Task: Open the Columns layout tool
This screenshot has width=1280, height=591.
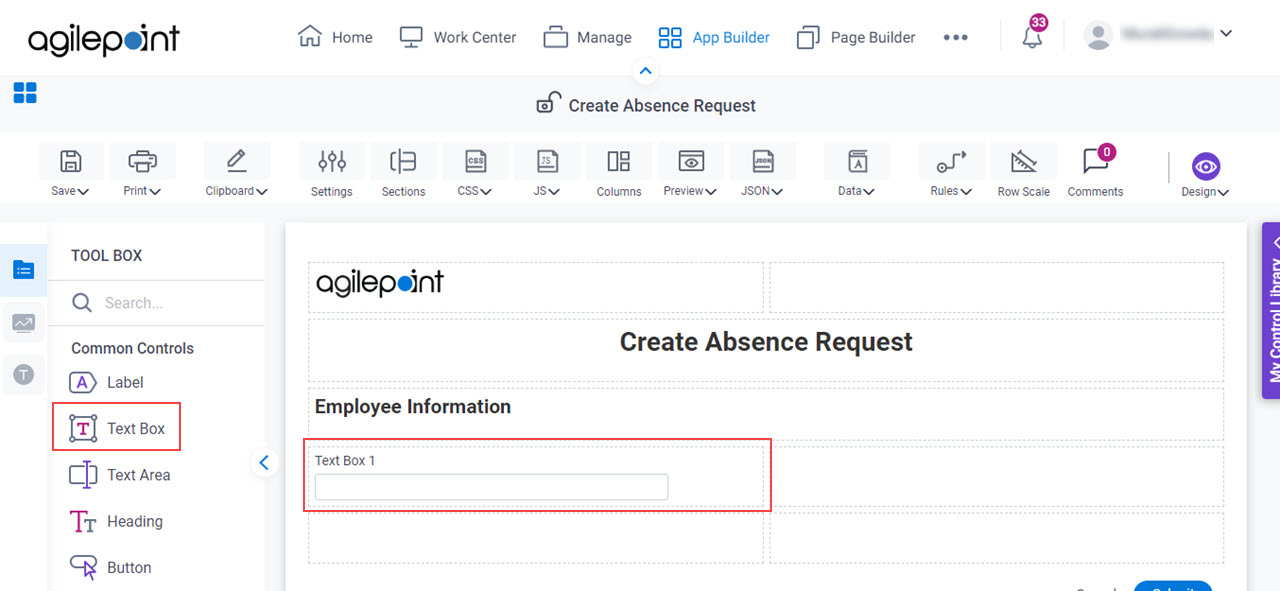Action: click(619, 161)
